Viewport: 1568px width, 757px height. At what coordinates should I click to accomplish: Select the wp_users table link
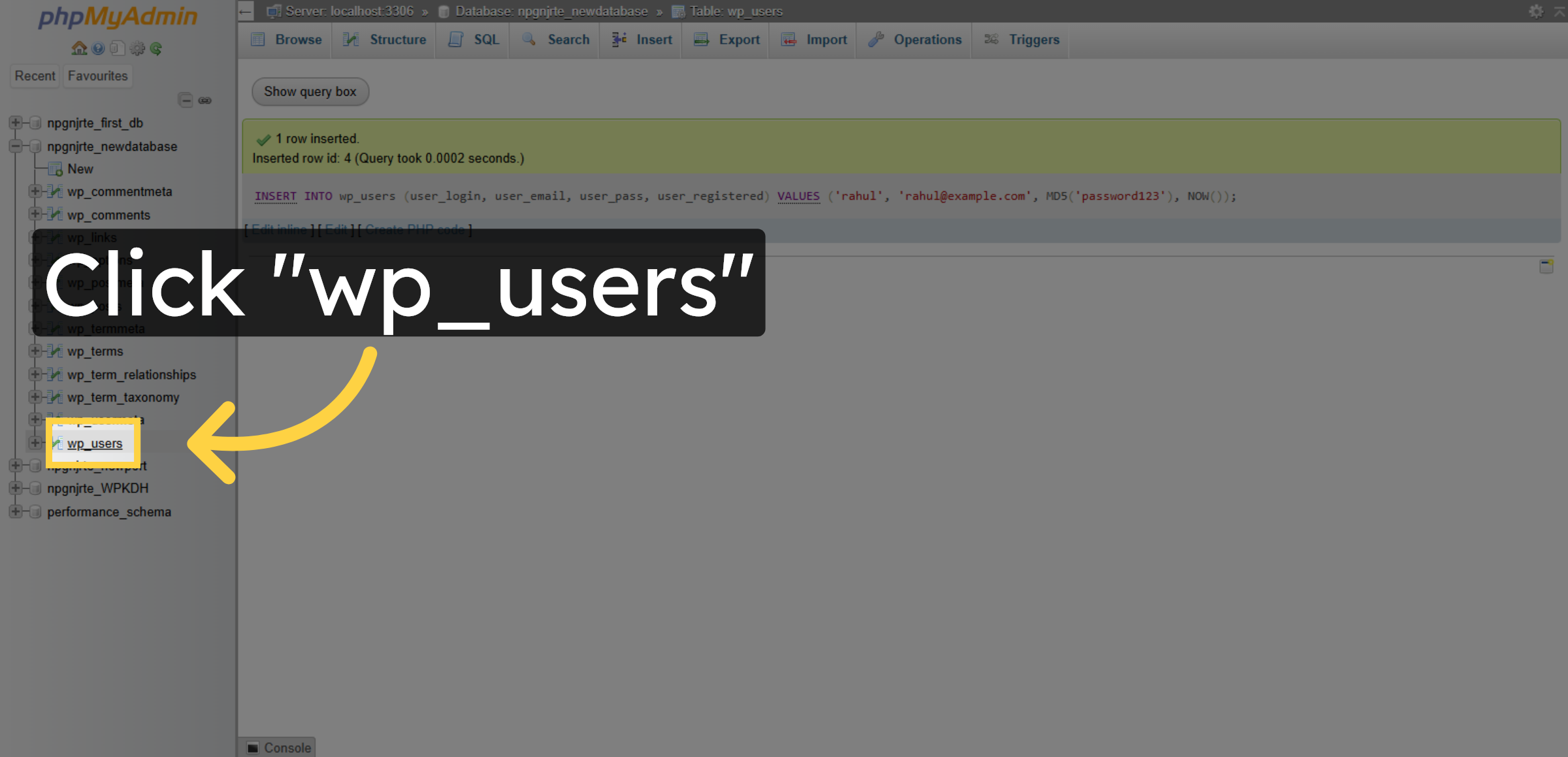pyautogui.click(x=94, y=443)
